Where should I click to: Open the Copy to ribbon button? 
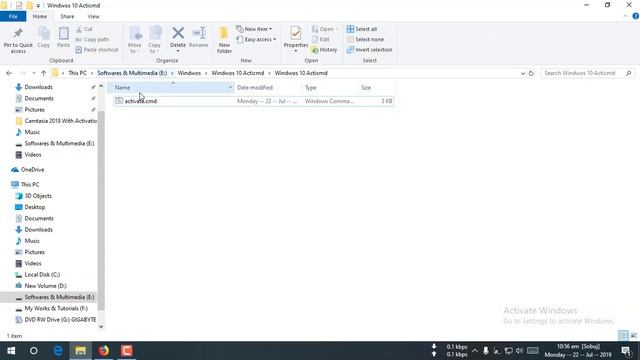coord(155,40)
